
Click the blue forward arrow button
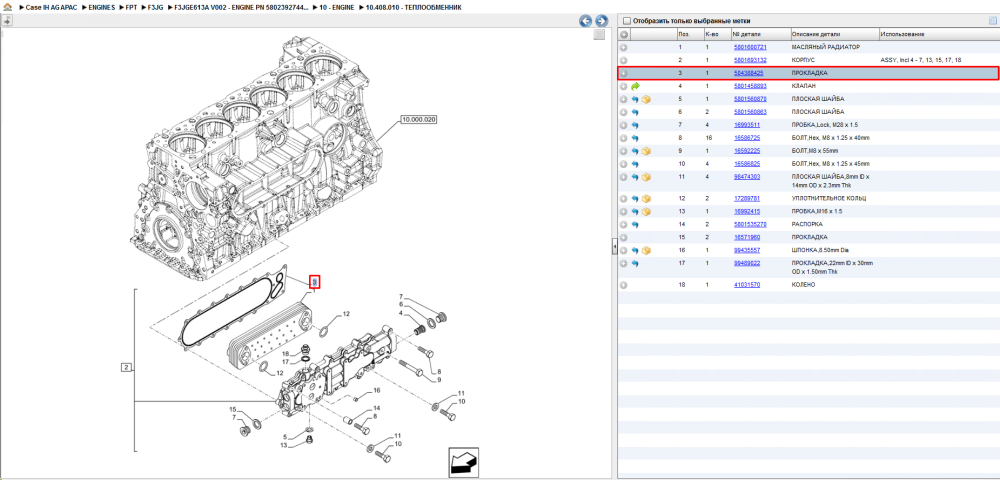(x=601, y=21)
